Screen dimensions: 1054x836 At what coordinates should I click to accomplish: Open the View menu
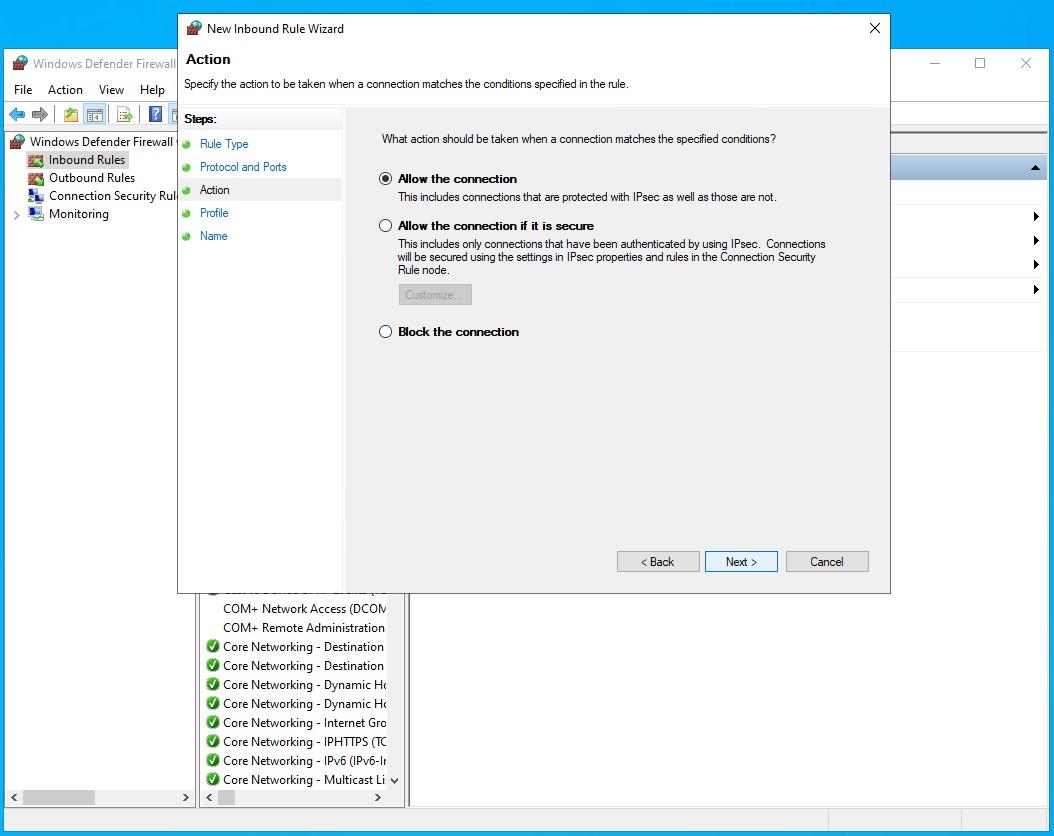coord(111,90)
